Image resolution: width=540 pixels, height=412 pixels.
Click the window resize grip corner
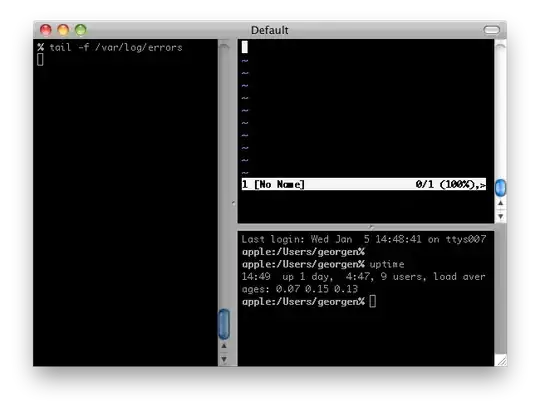click(x=501, y=361)
